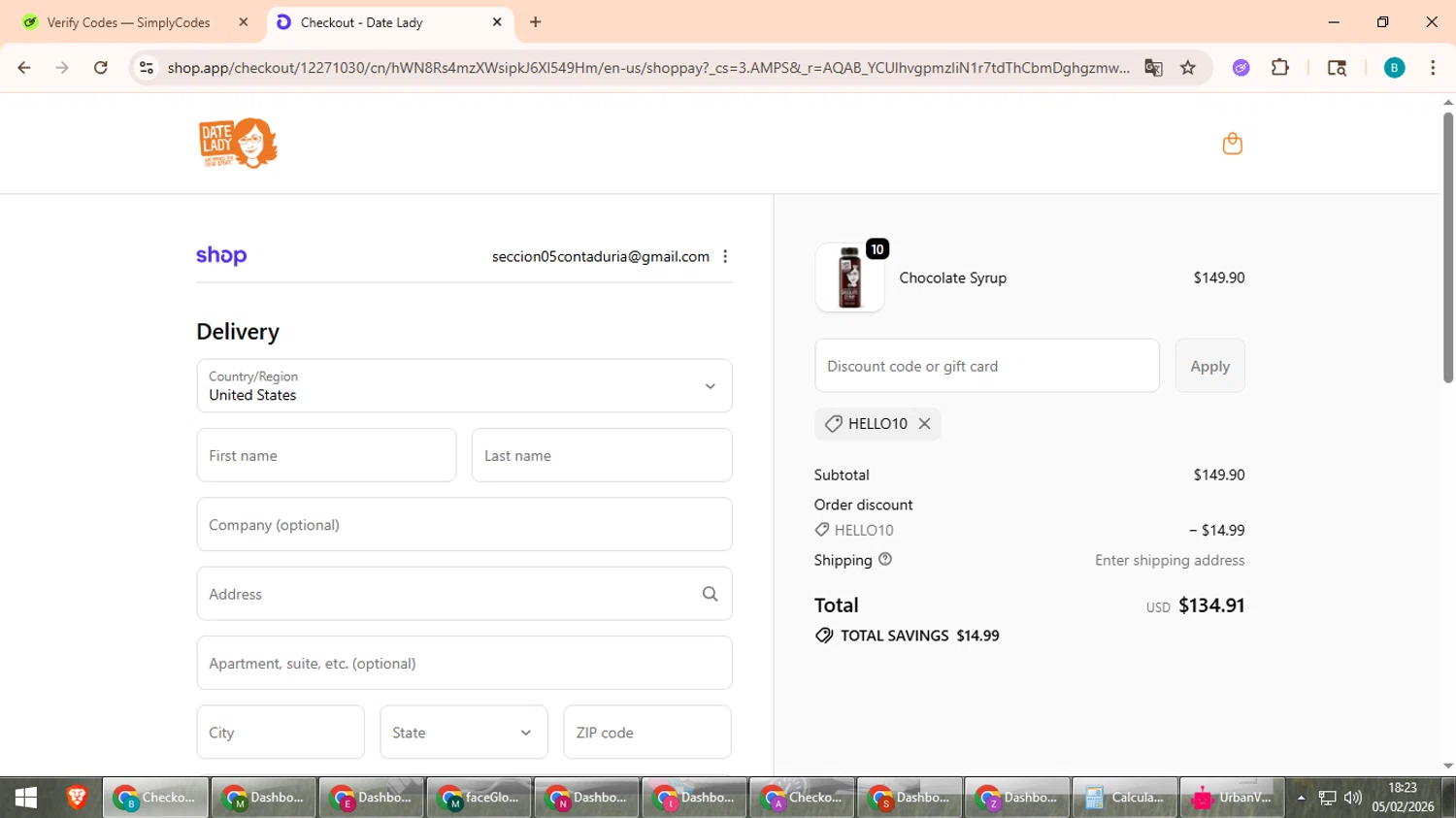Switch to Verify Codes — SimplyCodes tab
Screen dimensions: 1456x818
tap(130, 22)
